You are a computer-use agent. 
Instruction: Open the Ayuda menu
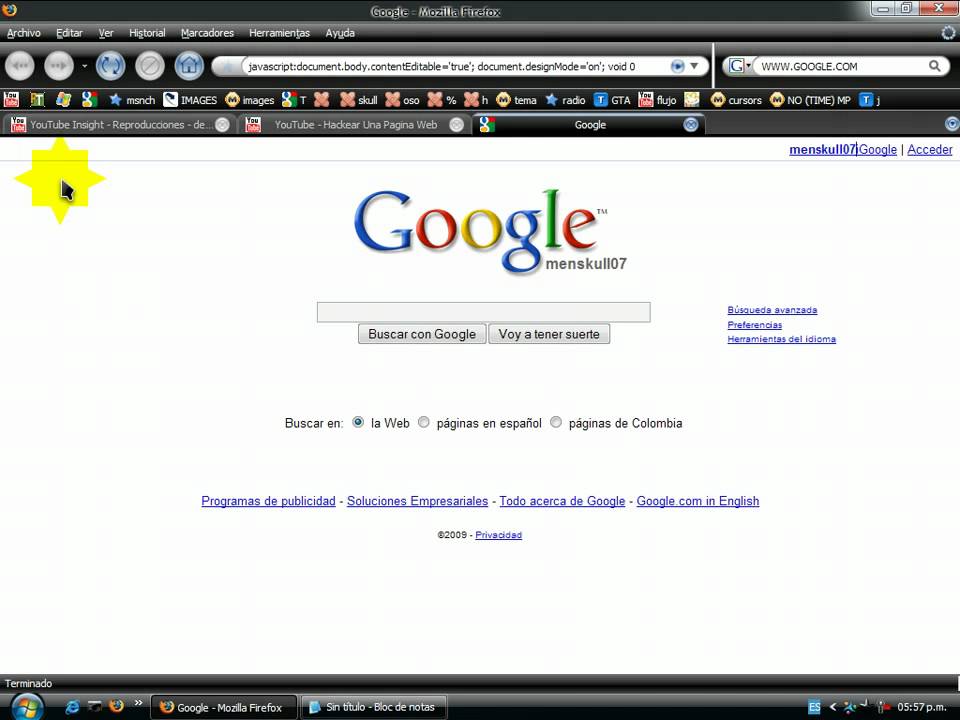340,33
